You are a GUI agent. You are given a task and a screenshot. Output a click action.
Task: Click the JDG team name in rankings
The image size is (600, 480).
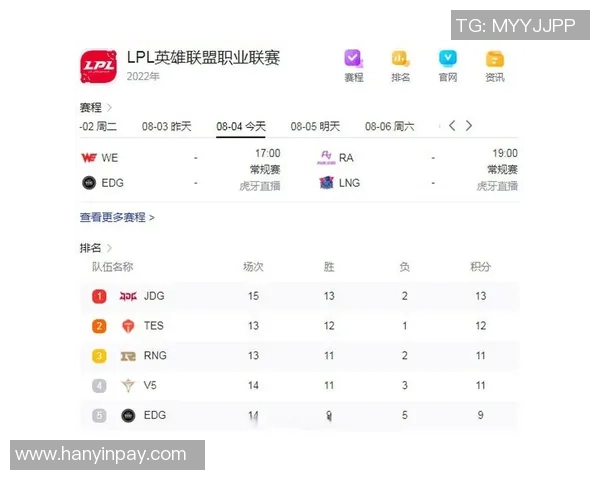[x=154, y=296]
